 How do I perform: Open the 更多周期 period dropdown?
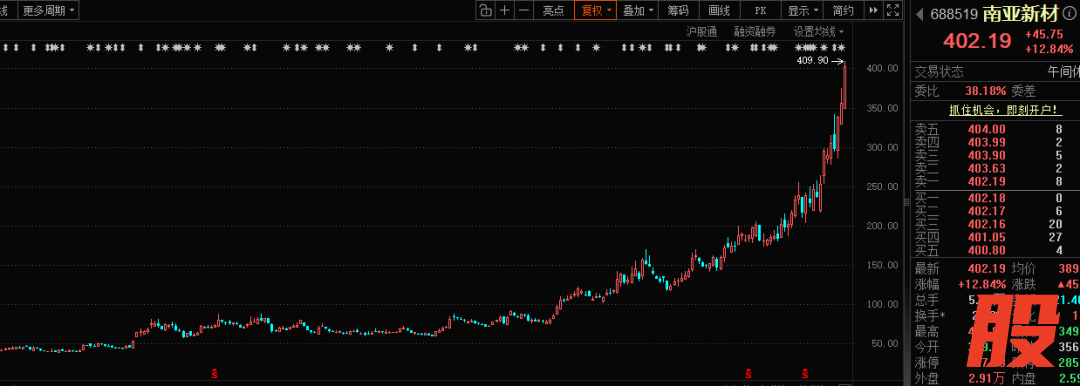tap(49, 10)
